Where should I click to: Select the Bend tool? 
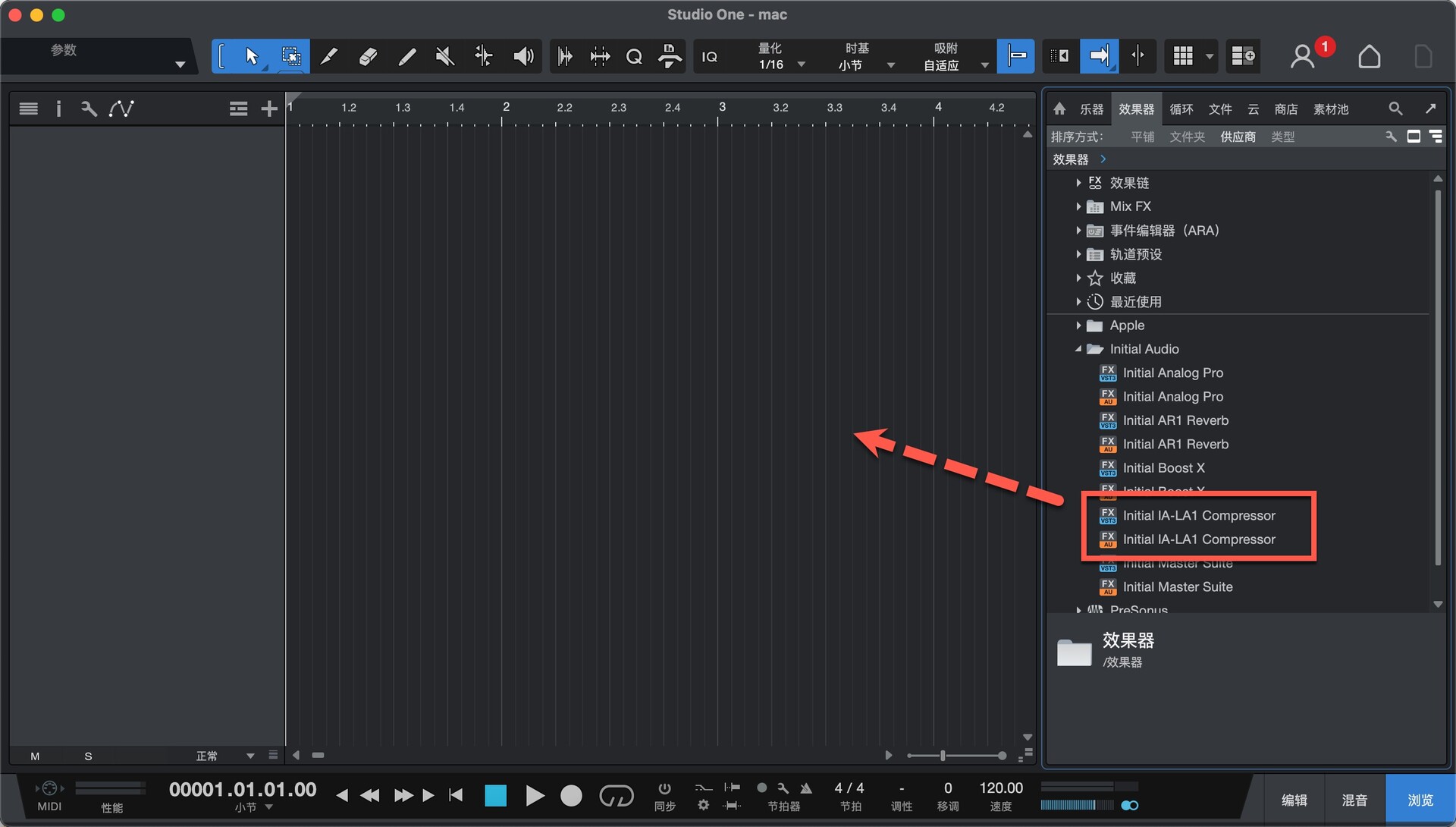(x=484, y=56)
